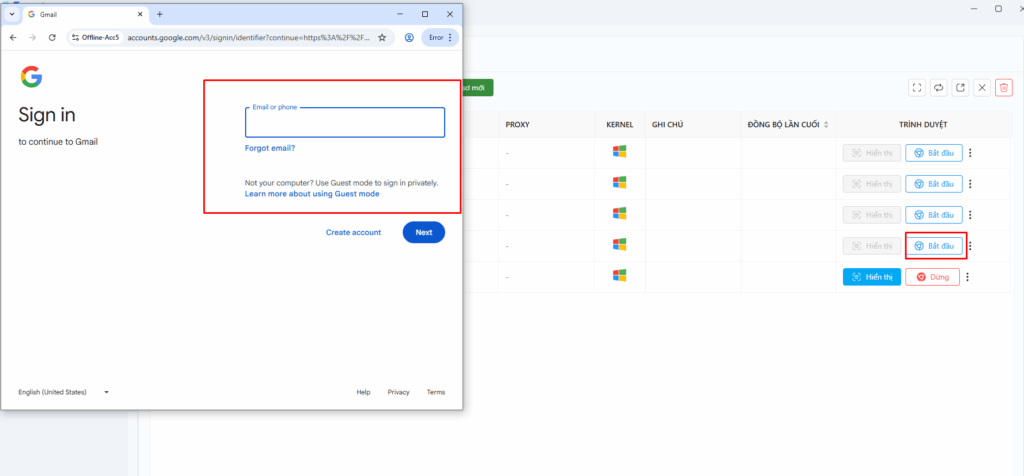Open the Chrome profile avatar icon
1024x476 pixels.
point(409,37)
